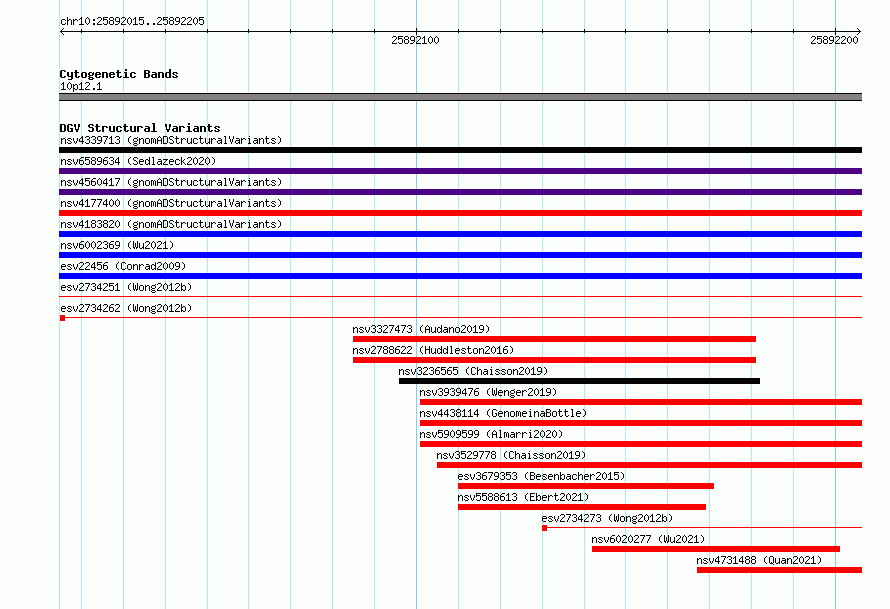Click the red bar of nsv4438114
Screen dimensions: 890x609
coord(641,423)
